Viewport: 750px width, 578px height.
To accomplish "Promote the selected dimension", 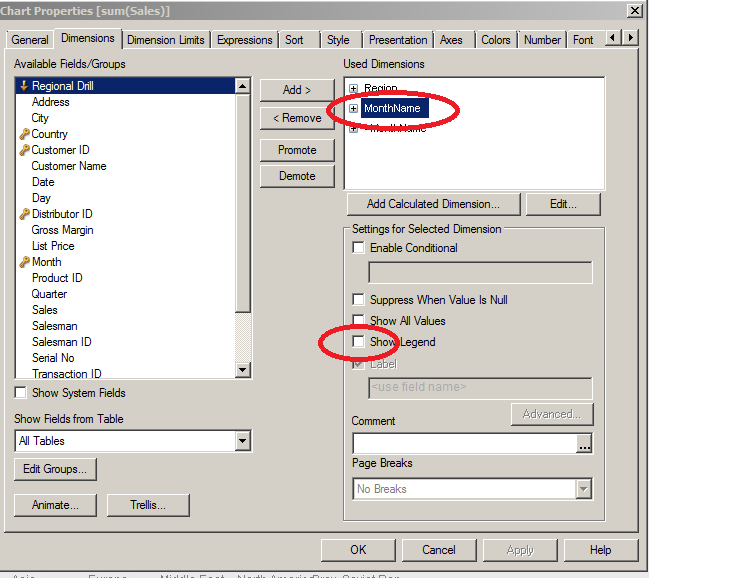I will point(297,150).
